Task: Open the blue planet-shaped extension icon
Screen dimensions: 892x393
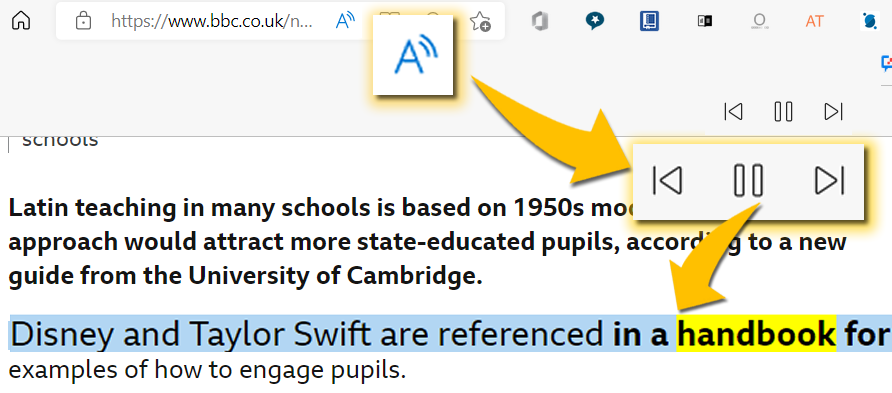Action: 869,22
